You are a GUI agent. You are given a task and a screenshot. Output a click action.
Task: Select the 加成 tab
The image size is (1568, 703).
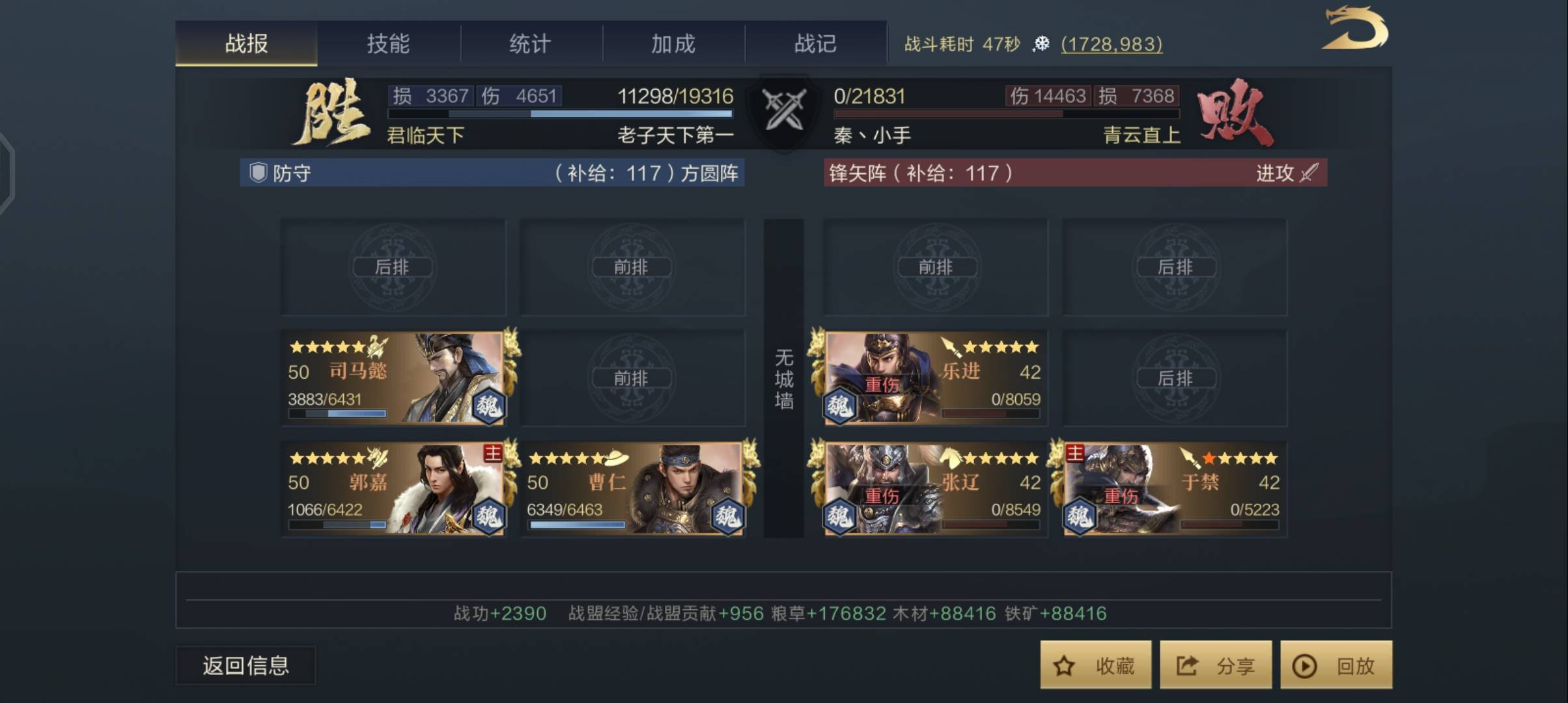point(673,44)
